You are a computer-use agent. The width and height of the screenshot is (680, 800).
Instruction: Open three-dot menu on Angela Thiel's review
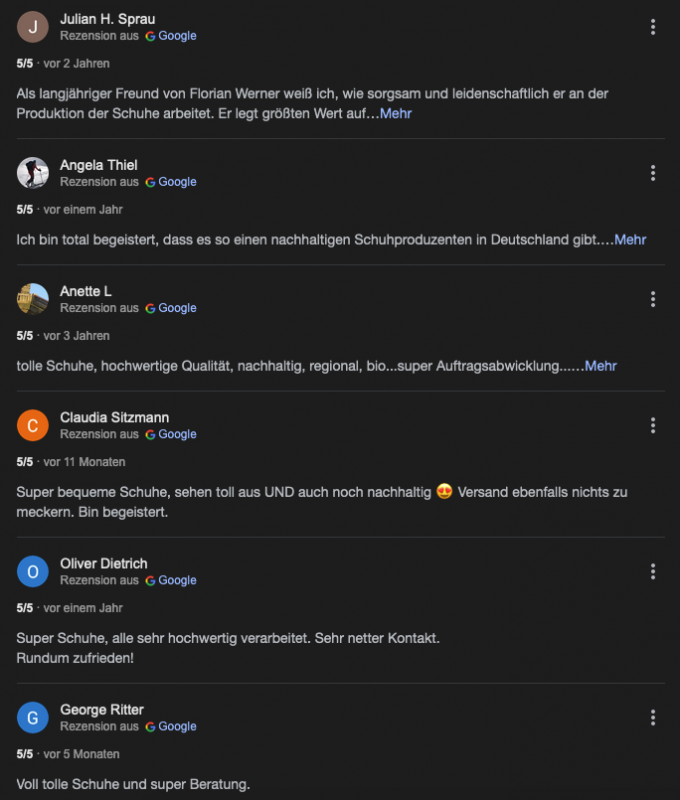coord(652,173)
